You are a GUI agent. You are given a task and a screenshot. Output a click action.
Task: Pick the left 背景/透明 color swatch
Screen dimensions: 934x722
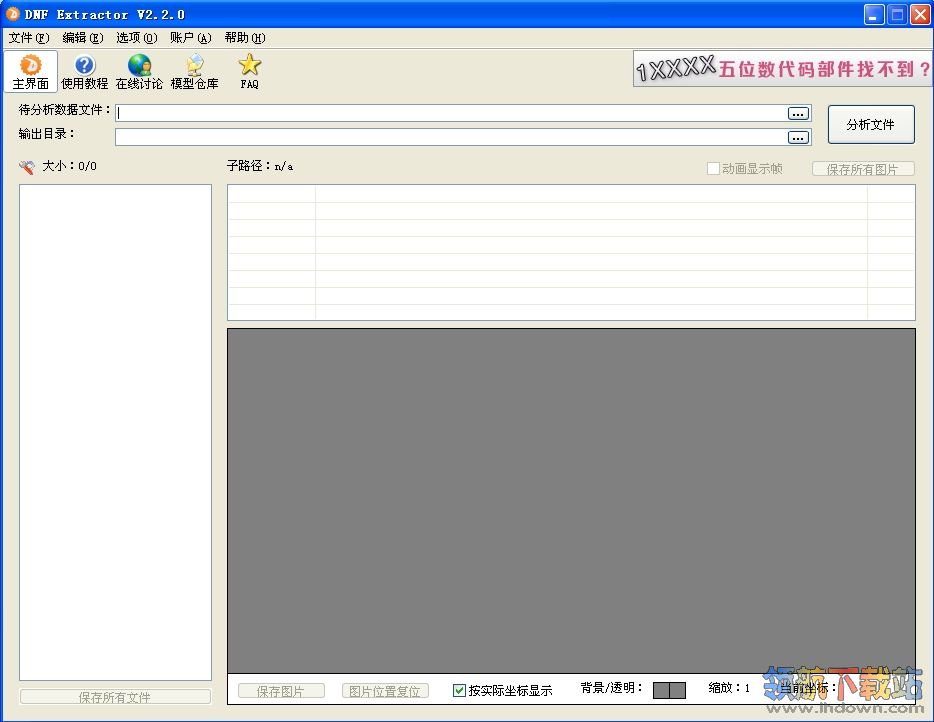(x=661, y=690)
